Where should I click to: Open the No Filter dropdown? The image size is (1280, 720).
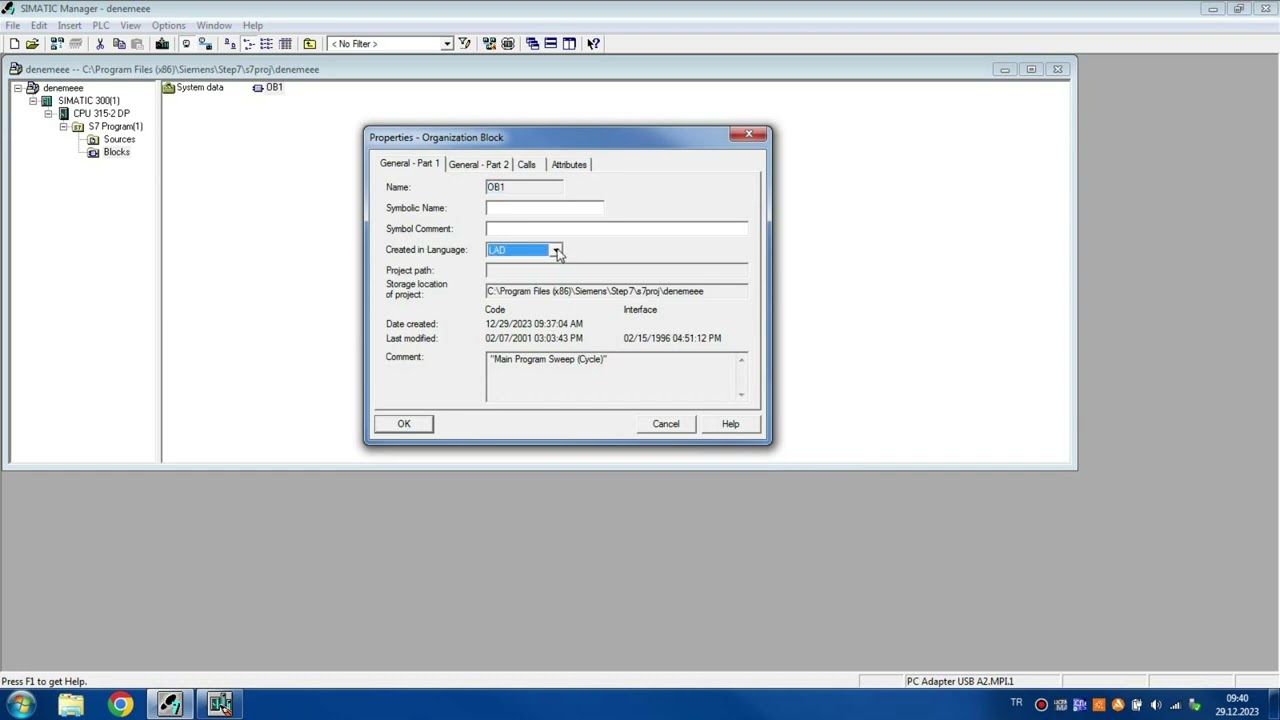447,44
